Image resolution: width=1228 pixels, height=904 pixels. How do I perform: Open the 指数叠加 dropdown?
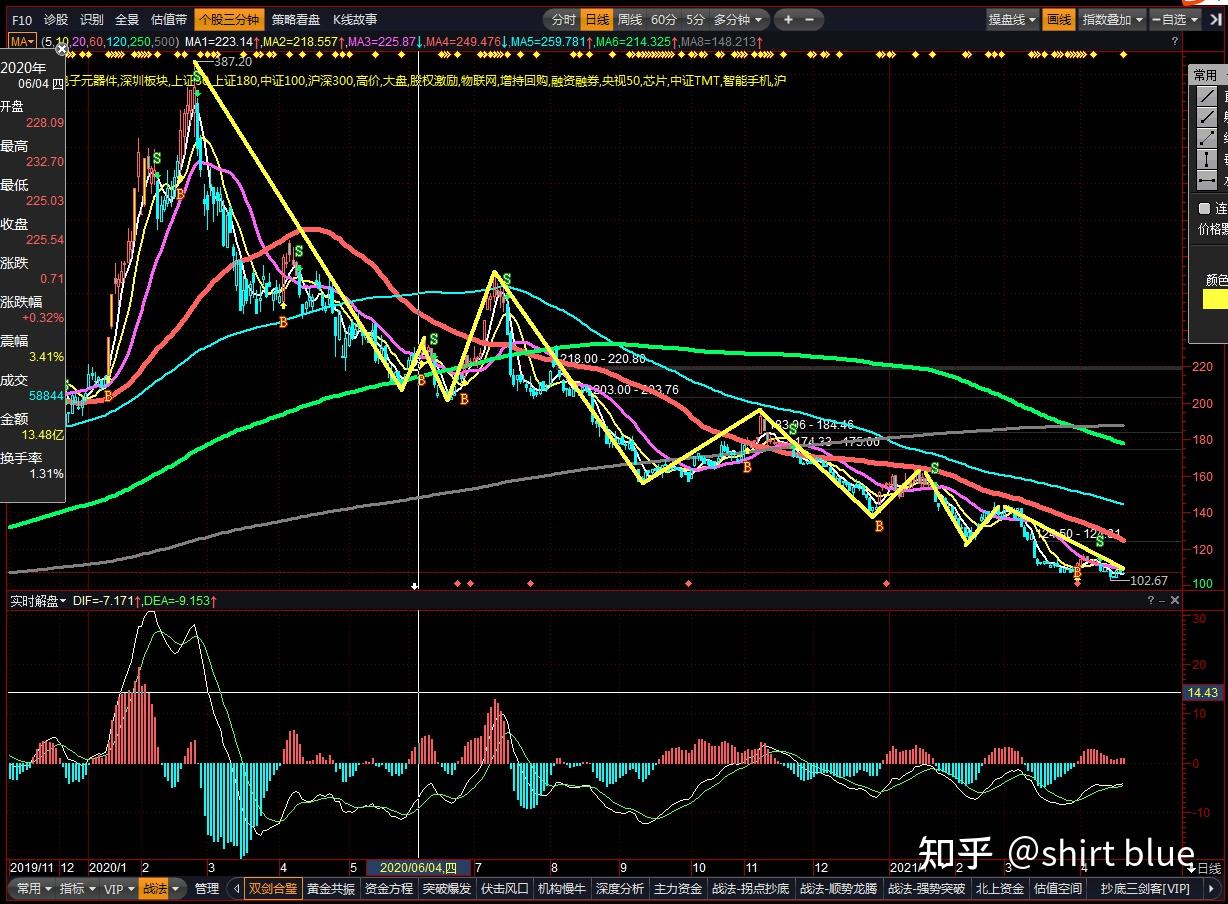1111,19
